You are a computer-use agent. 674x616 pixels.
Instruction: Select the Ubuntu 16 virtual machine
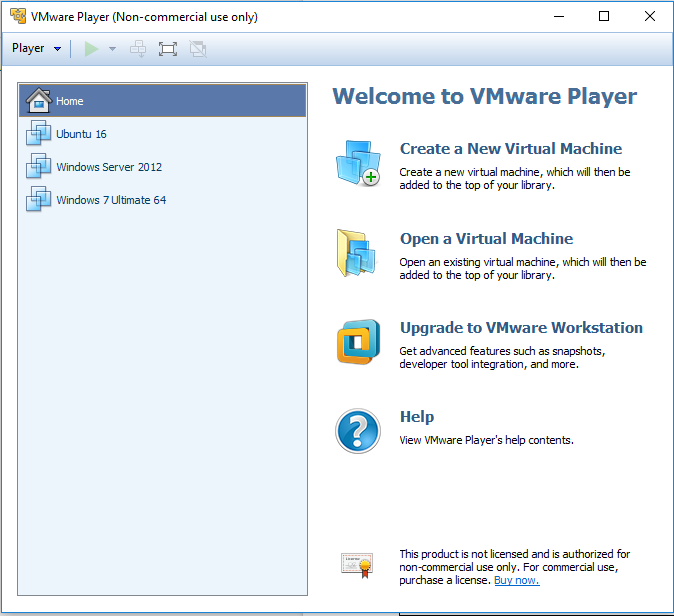(x=162, y=134)
